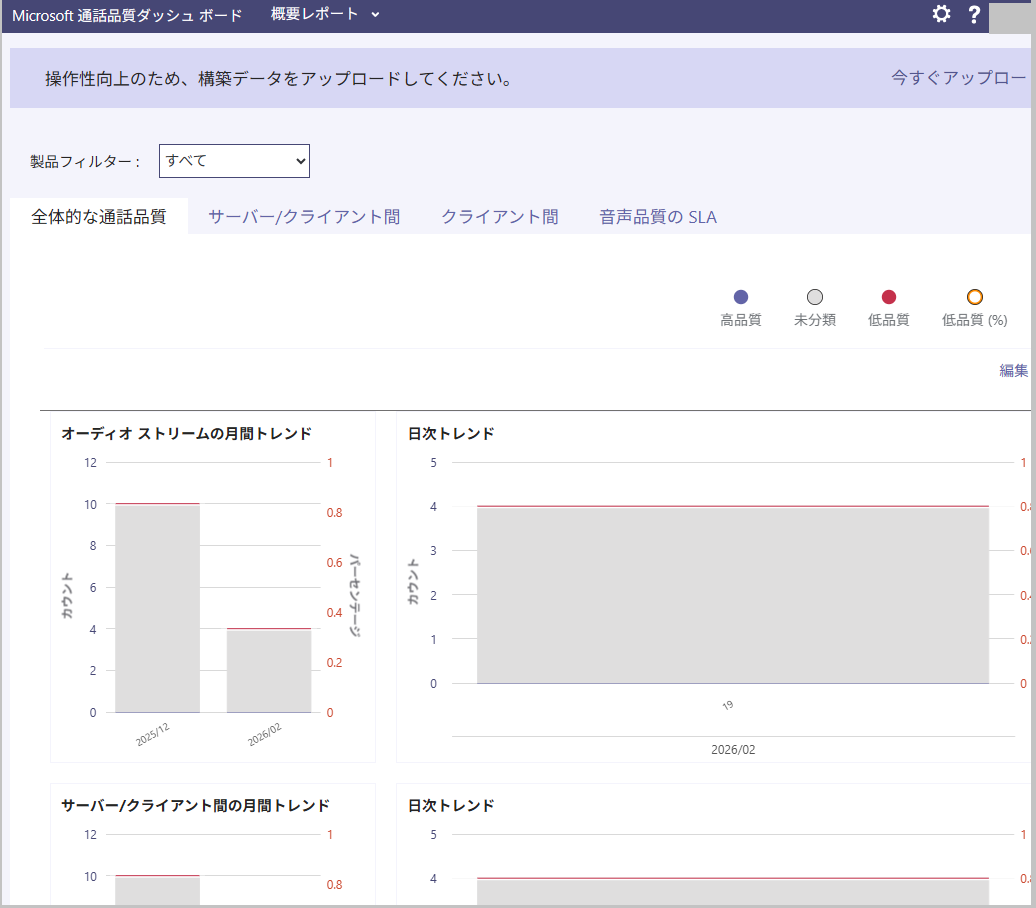
Task: Select the 全体的な通話品質 tab
Action: 99,217
